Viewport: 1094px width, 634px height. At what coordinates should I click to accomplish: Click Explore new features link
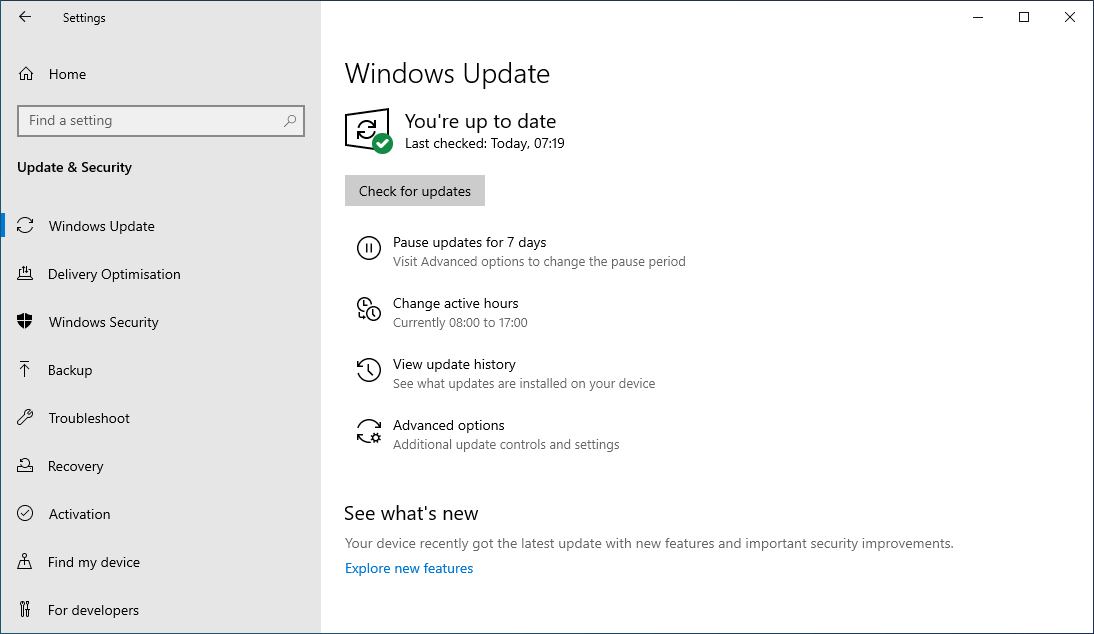tap(409, 568)
